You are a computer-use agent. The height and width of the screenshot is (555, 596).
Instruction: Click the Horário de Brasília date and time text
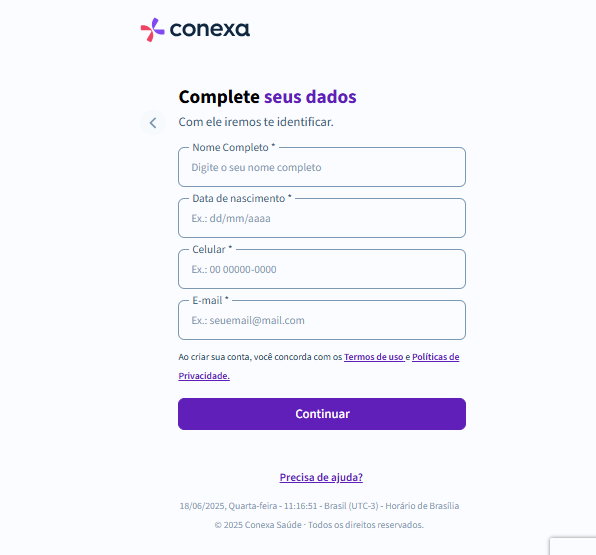coord(319,506)
